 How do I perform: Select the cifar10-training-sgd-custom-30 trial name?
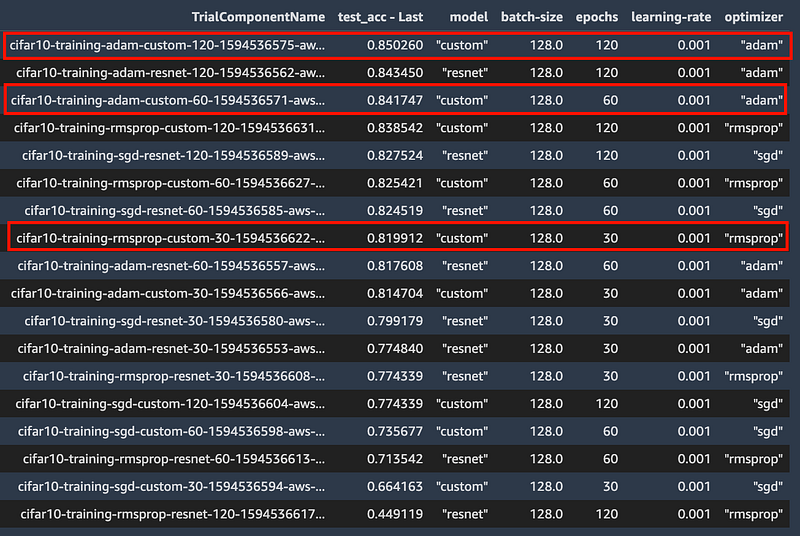170,487
